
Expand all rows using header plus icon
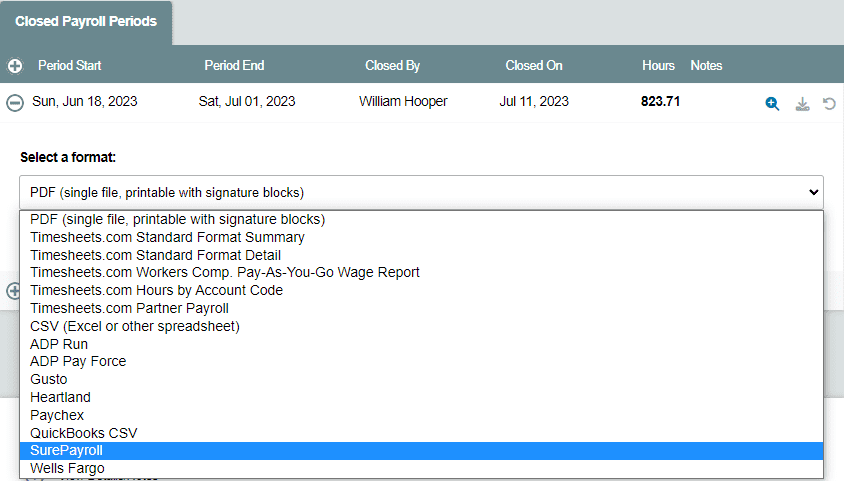coord(15,66)
